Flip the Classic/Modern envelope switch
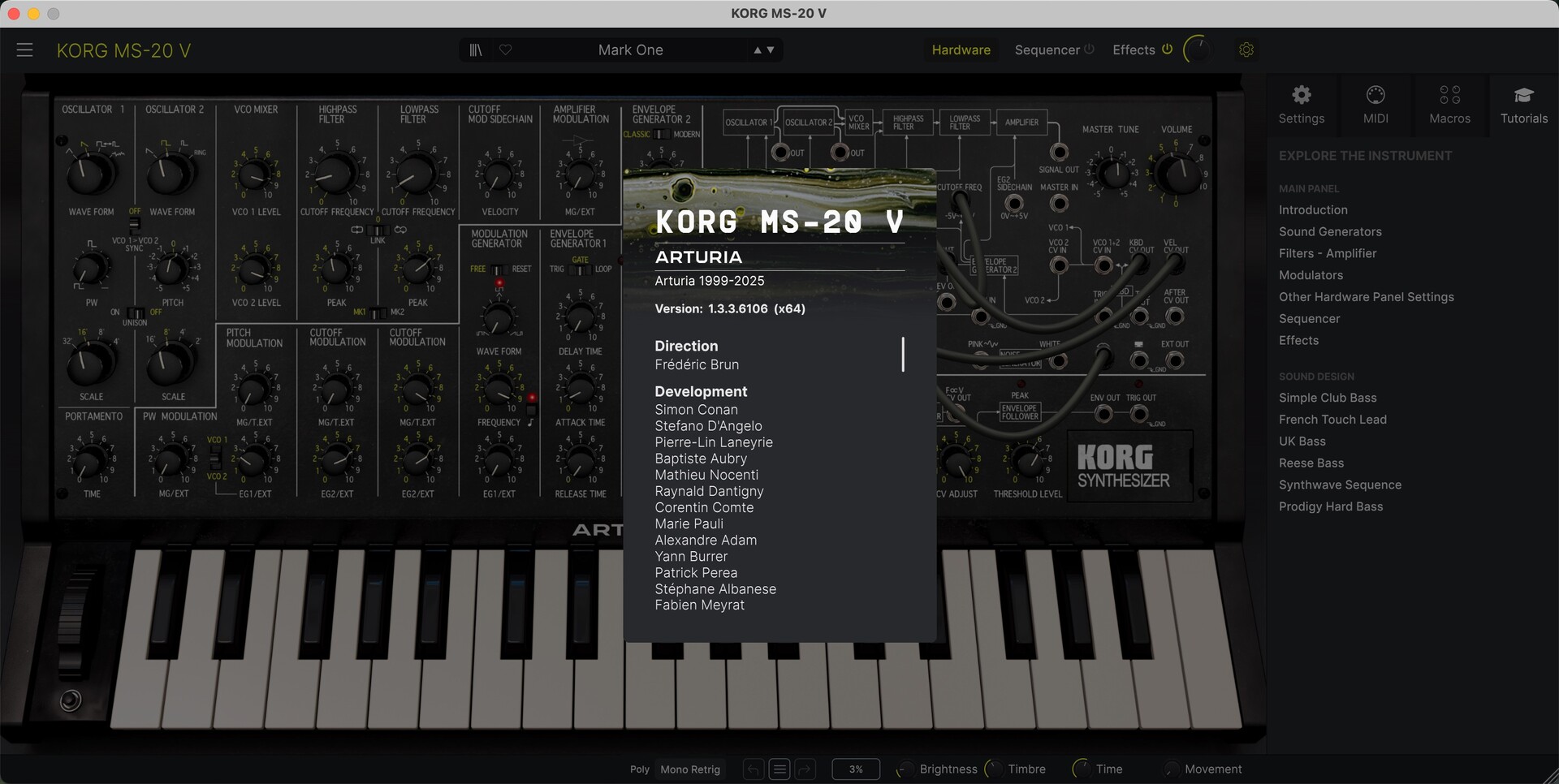The height and width of the screenshot is (784, 1559). (662, 135)
